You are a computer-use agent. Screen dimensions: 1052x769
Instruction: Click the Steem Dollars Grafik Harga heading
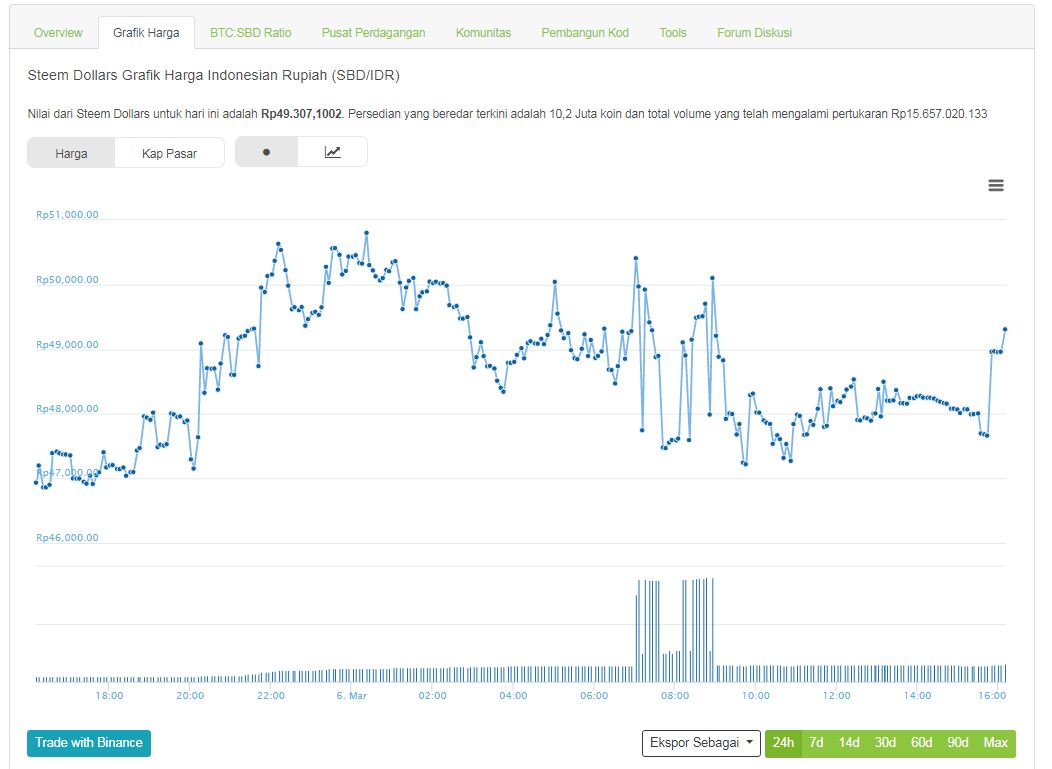(x=213, y=75)
